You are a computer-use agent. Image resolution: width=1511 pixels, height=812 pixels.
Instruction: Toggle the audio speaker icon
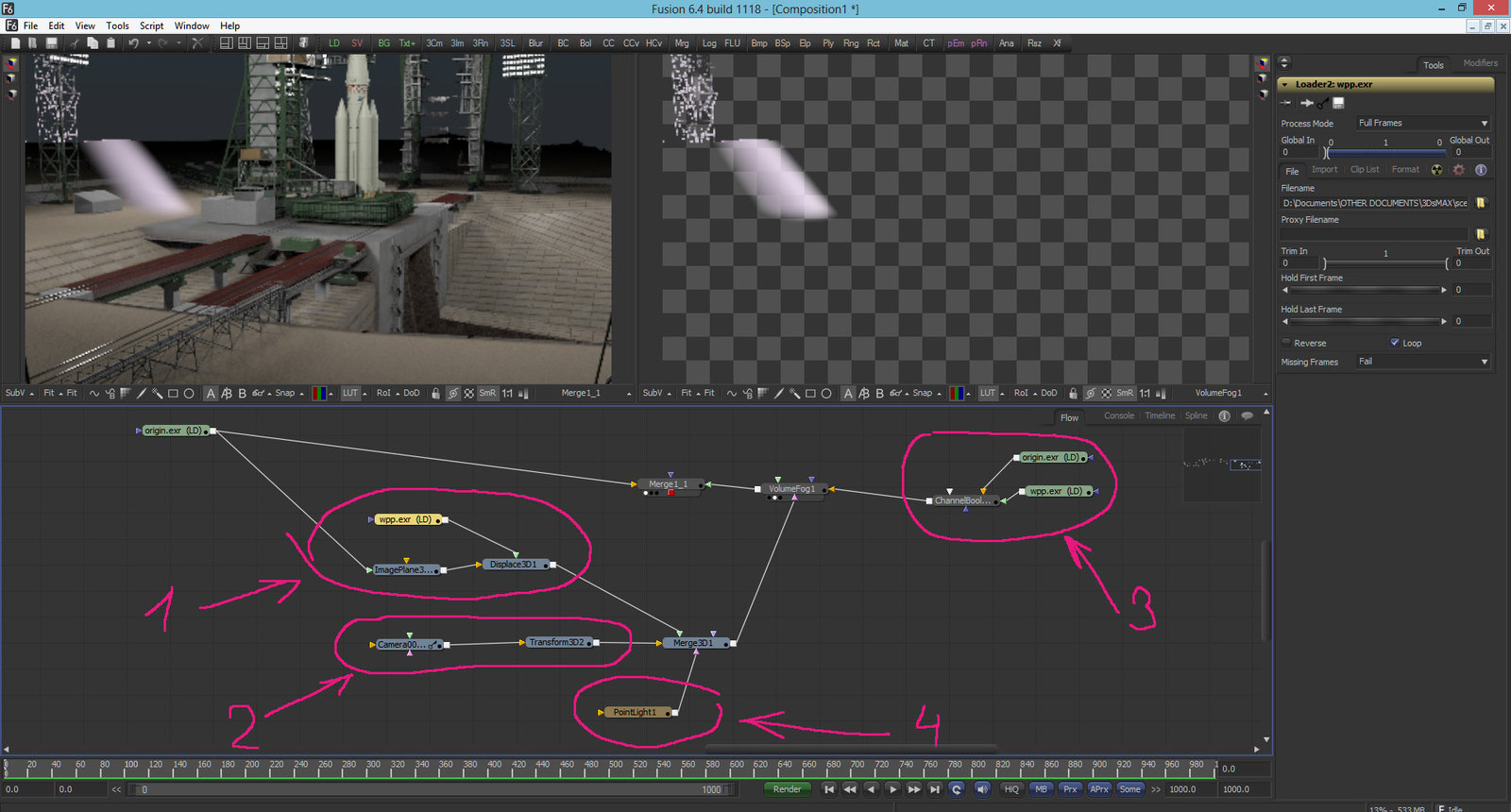(982, 789)
